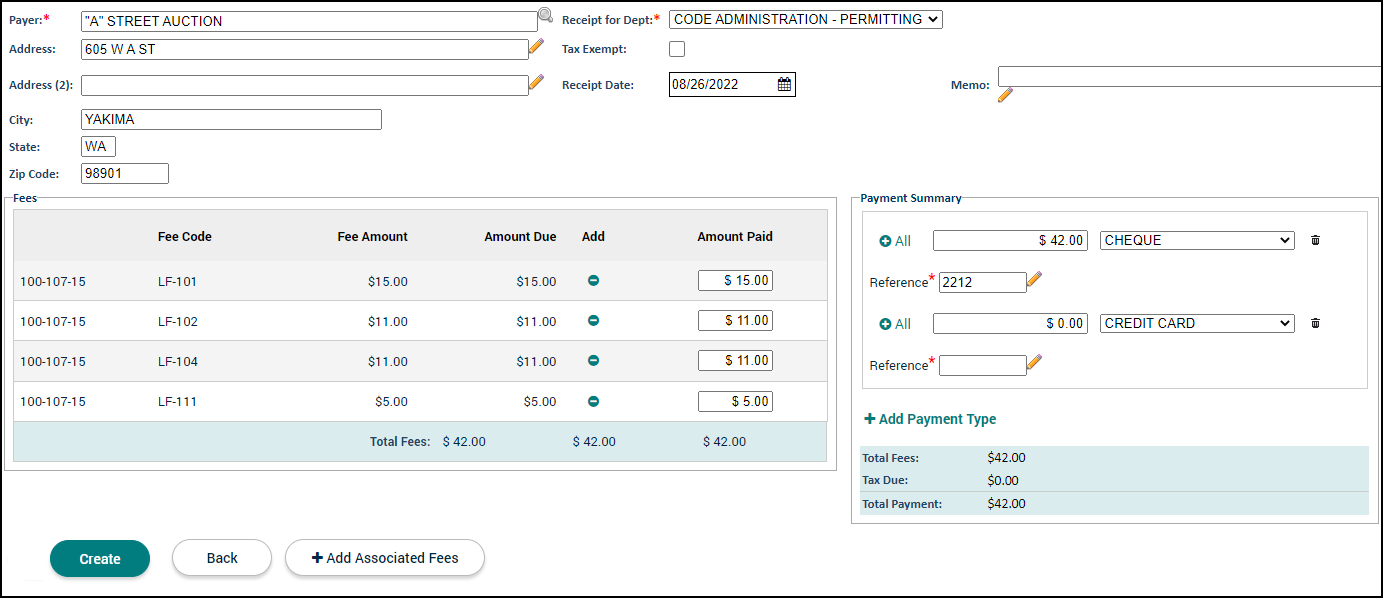
Task: Click the plus All icon on the CREDIT CARD row
Action: point(895,324)
